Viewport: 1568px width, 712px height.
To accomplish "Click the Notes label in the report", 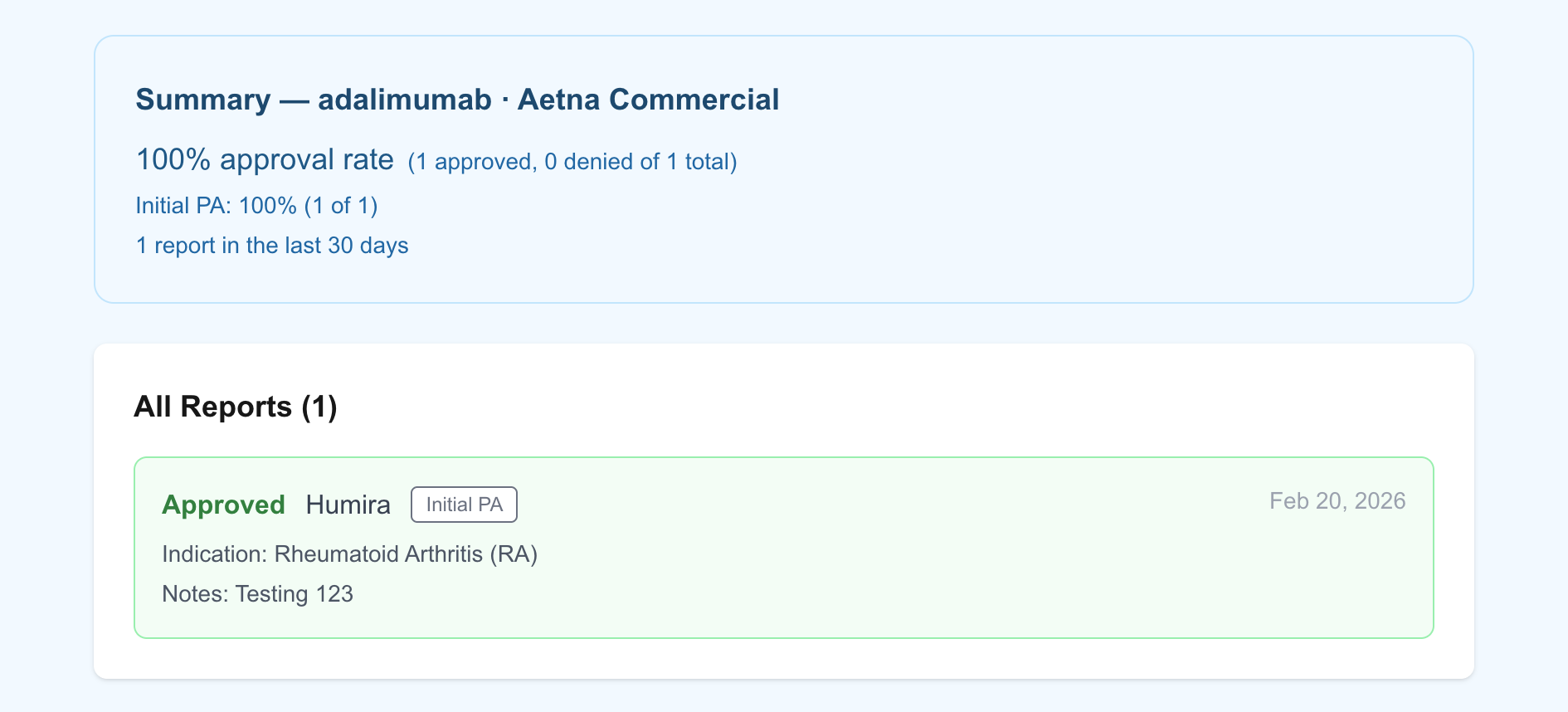I will pyautogui.click(x=194, y=594).
